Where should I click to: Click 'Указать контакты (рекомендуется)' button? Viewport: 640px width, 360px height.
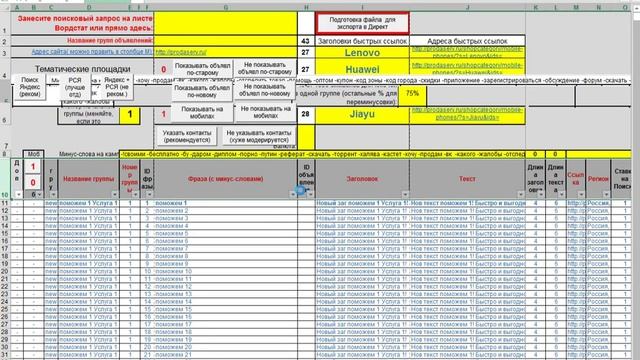click(187, 136)
